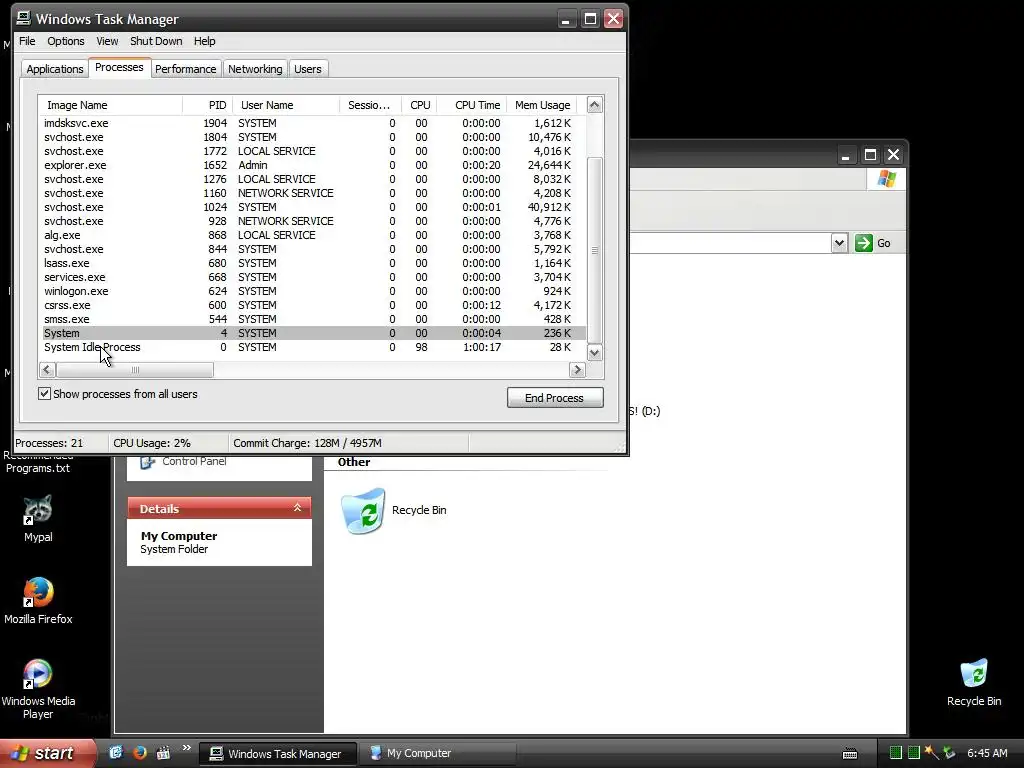Open the Shut Down menu
Screen dimensions: 1024x768
(156, 41)
